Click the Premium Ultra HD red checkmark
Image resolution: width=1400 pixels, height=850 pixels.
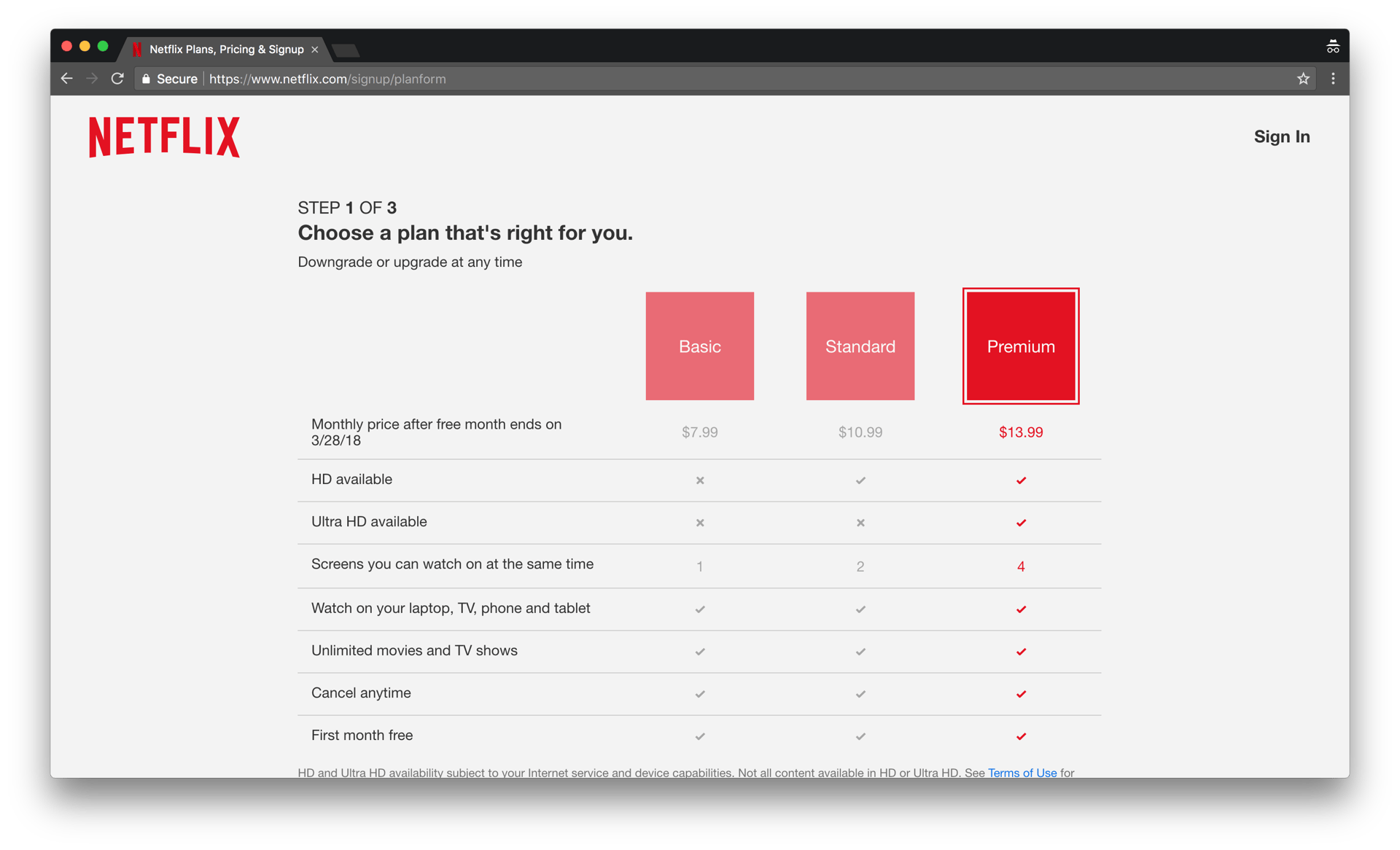pos(1021,523)
